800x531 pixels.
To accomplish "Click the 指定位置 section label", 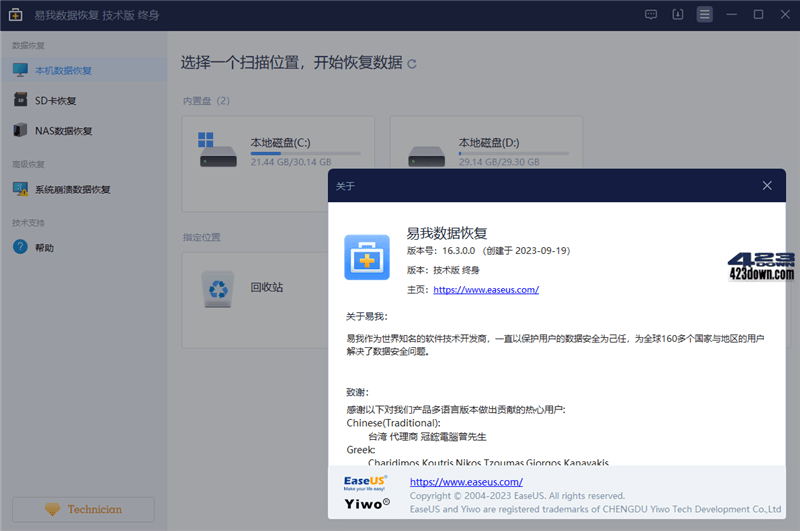I will point(202,237).
